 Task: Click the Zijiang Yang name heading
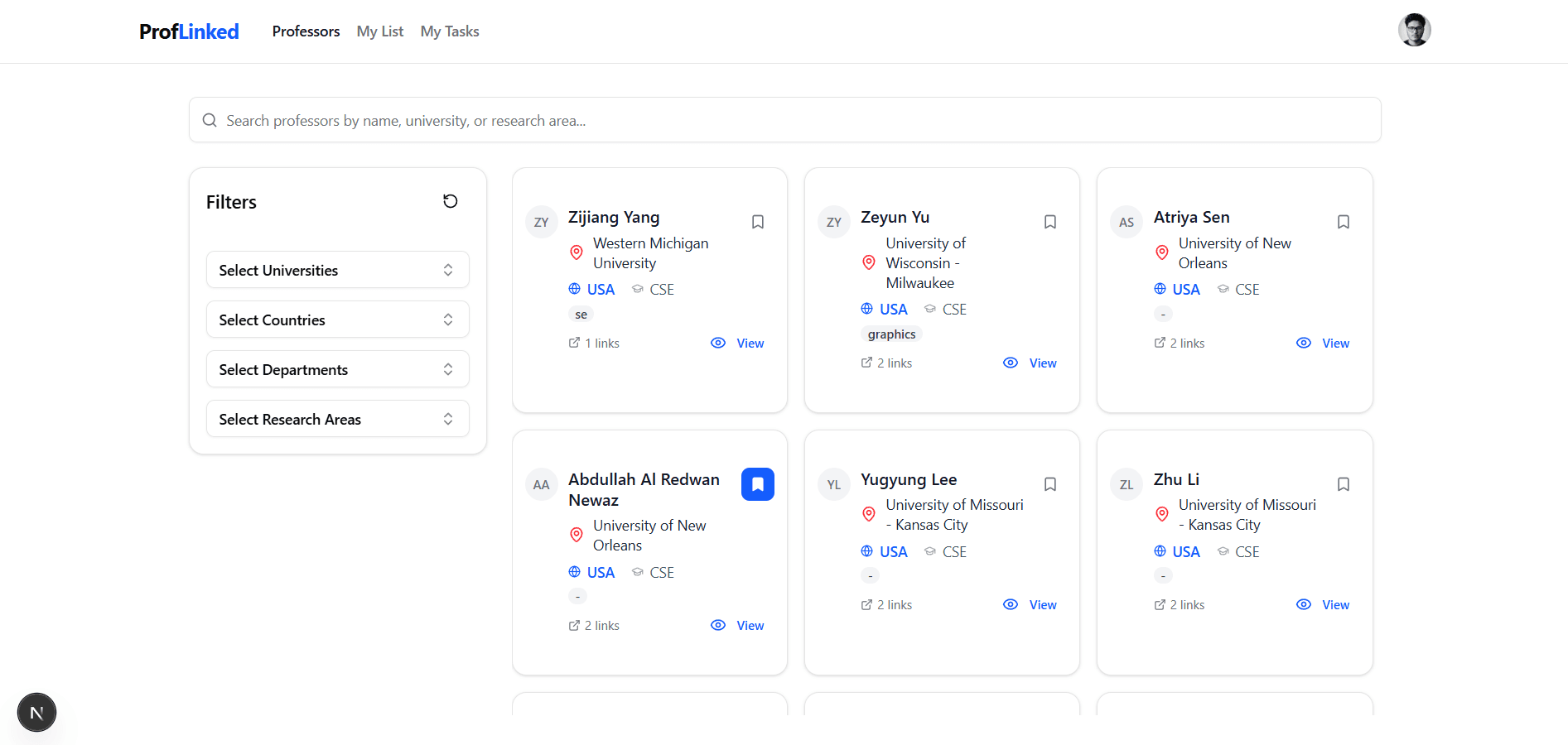(614, 217)
